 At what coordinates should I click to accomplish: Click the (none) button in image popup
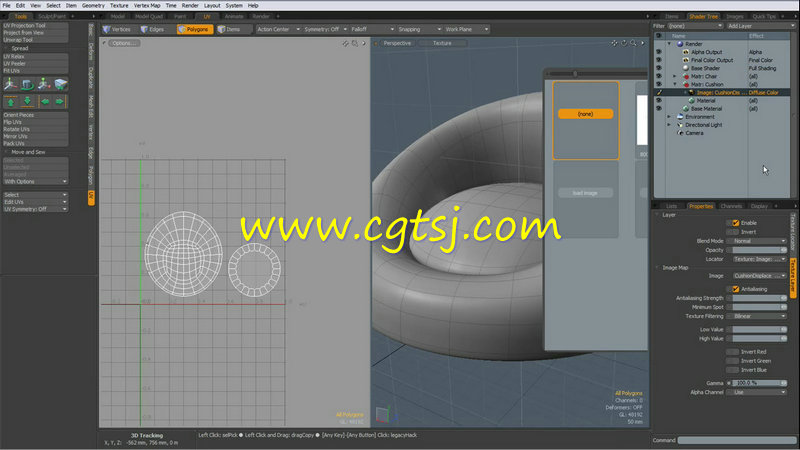[x=585, y=114]
